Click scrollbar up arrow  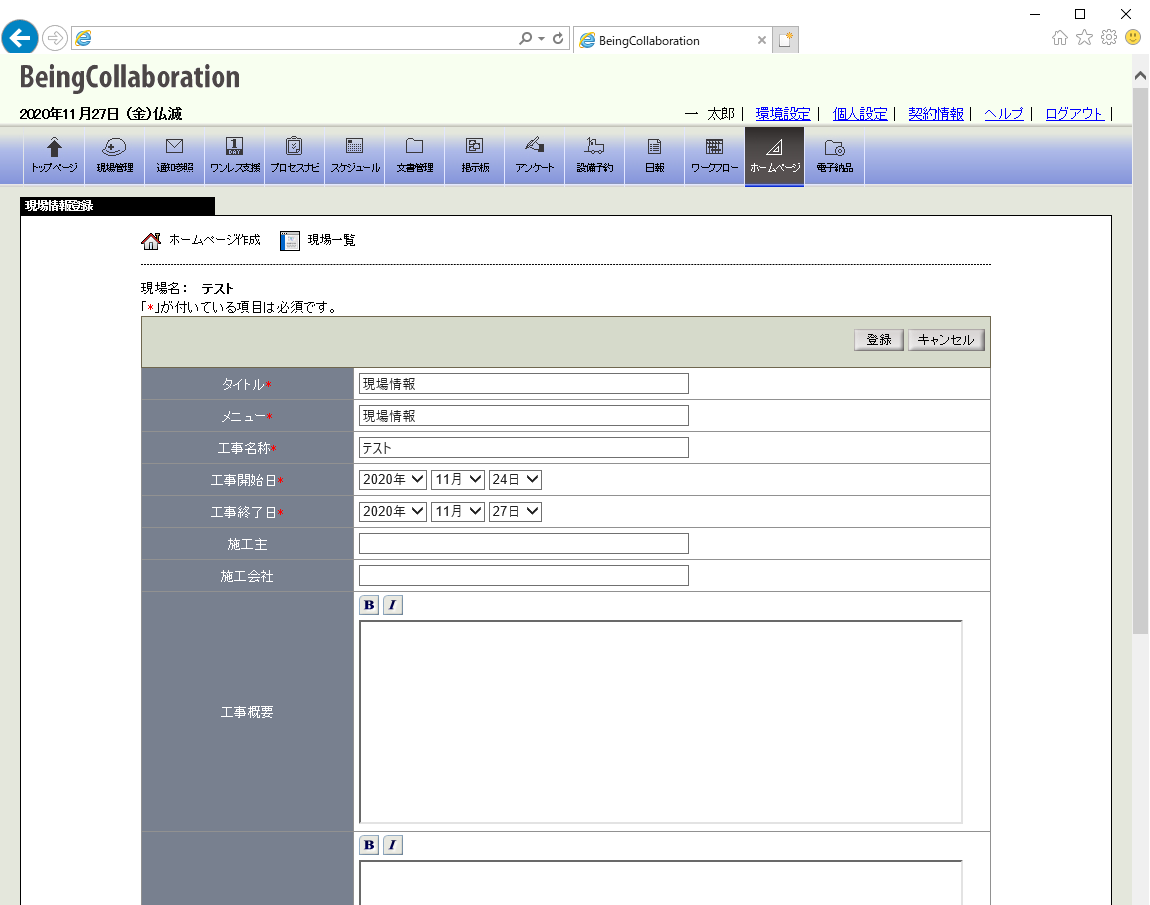point(1140,76)
